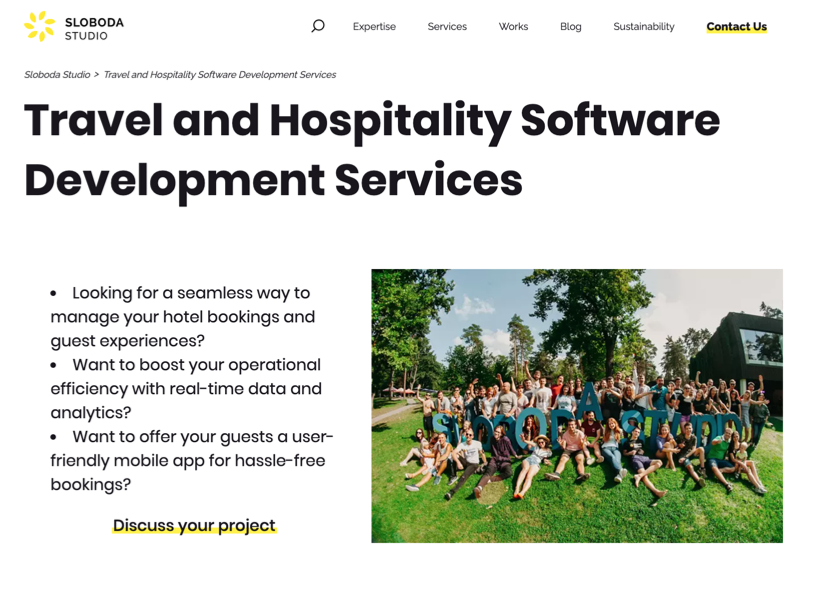Expand the Expertise navigation menu
This screenshot has width=827, height=589.
tap(374, 26)
